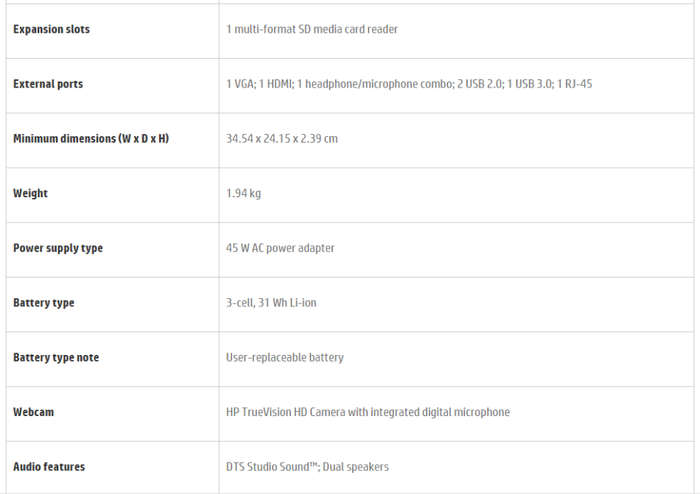Click Minimum dimensions (W x D x H) label
Image resolution: width=700 pixels, height=494 pixels.
pos(91,139)
